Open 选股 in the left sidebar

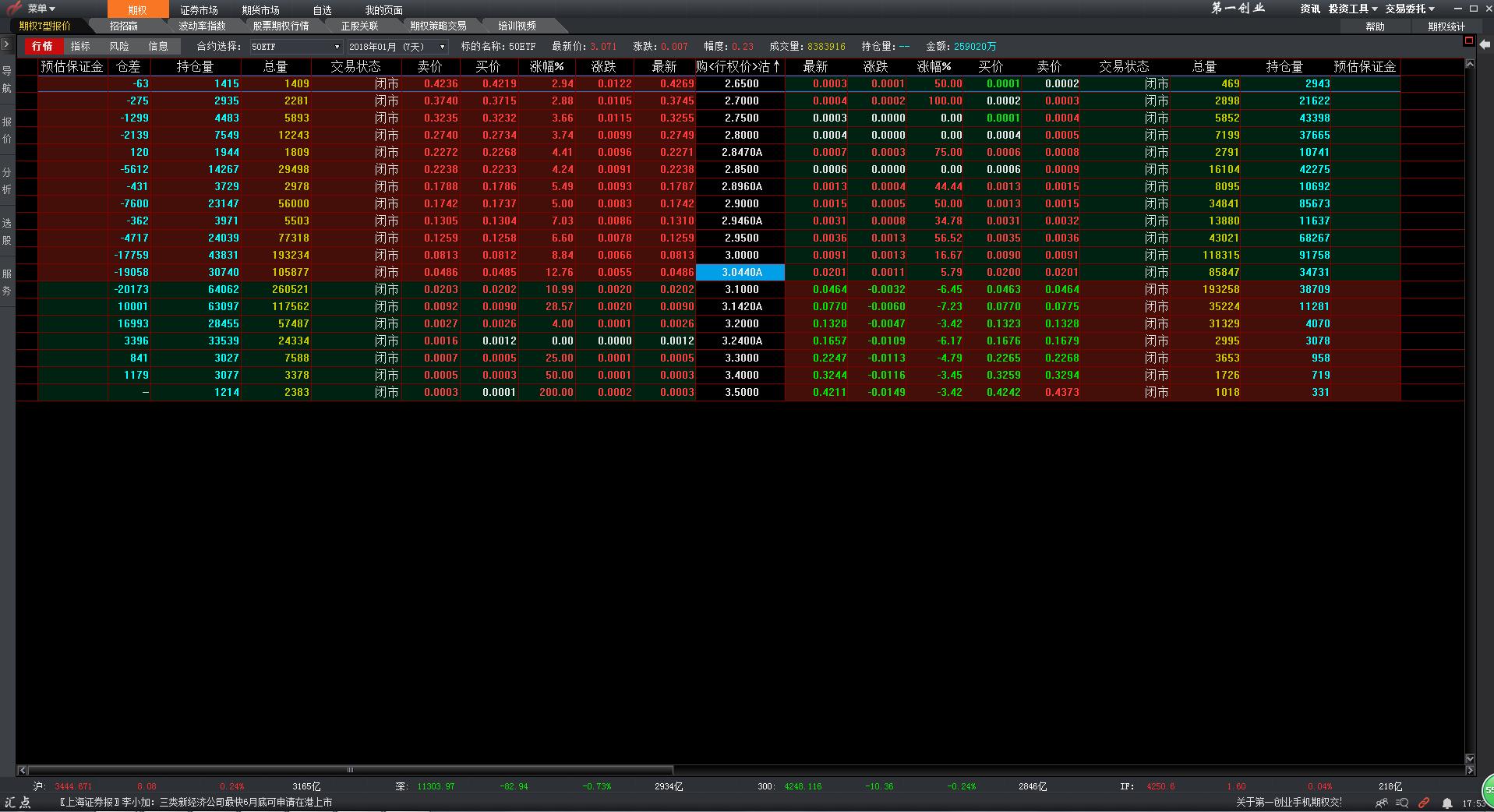coord(7,231)
